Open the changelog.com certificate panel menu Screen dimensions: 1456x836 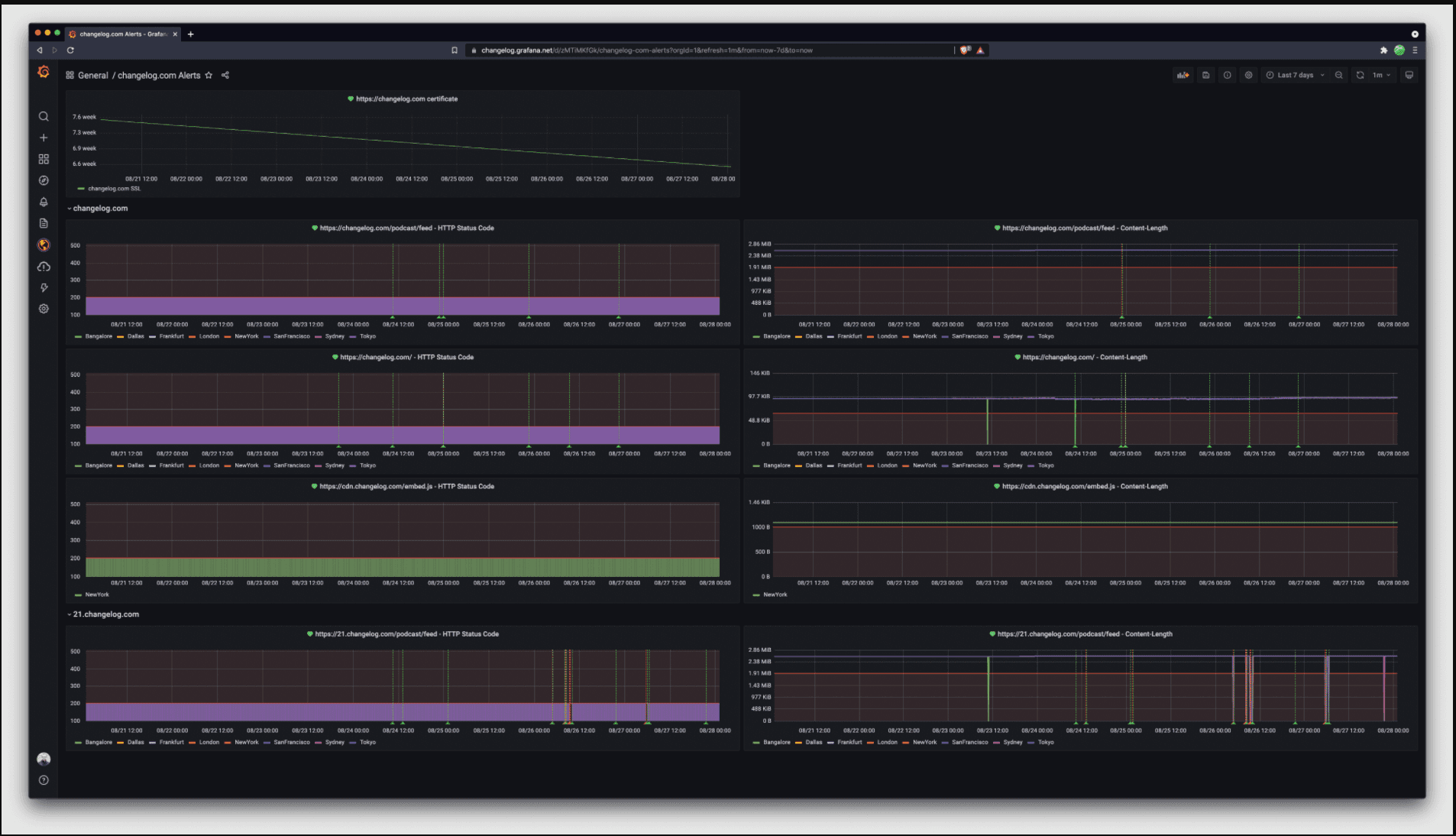click(406, 99)
